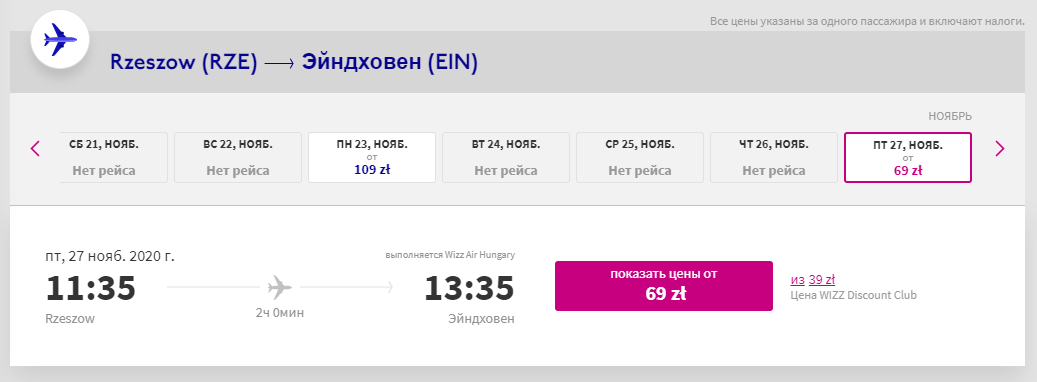Click the flight date пт, 27 нояб. 2020
Image resolution: width=1037 pixels, height=382 pixels.
[110, 256]
